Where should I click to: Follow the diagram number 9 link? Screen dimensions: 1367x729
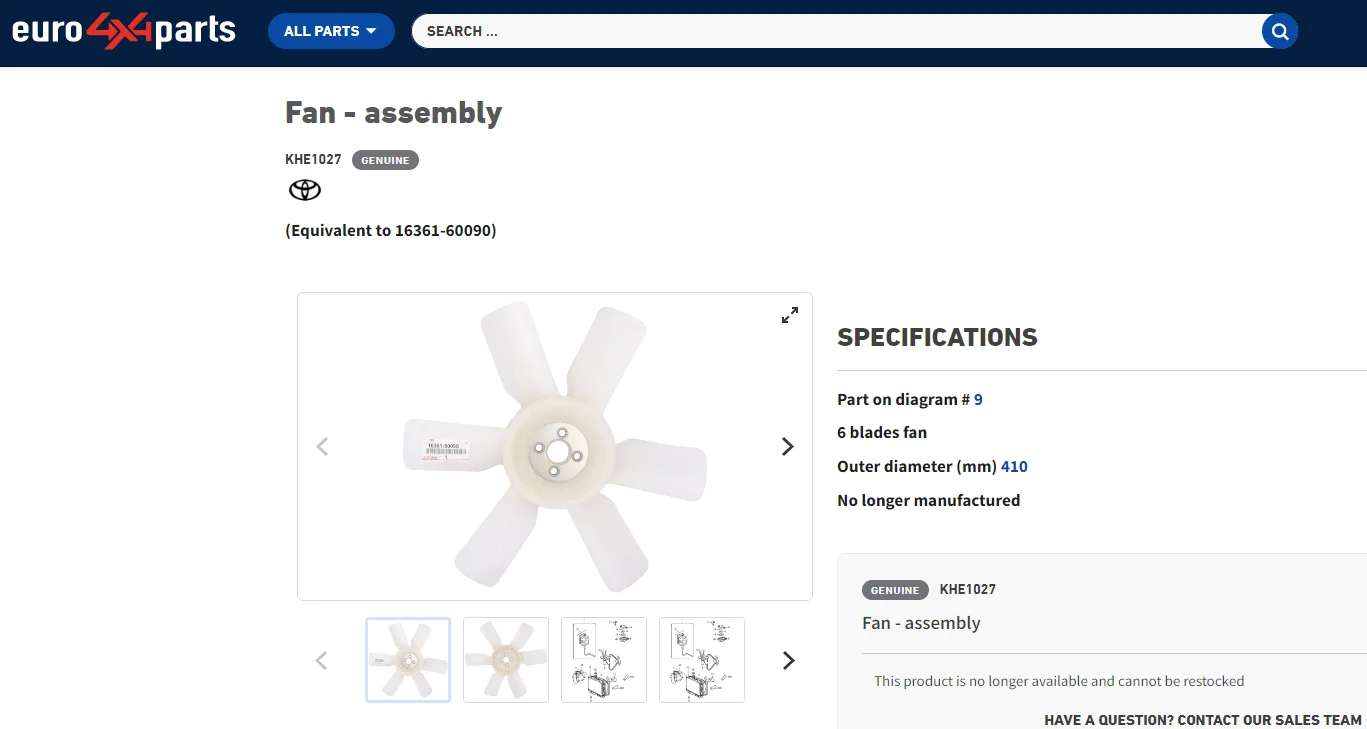click(x=978, y=399)
